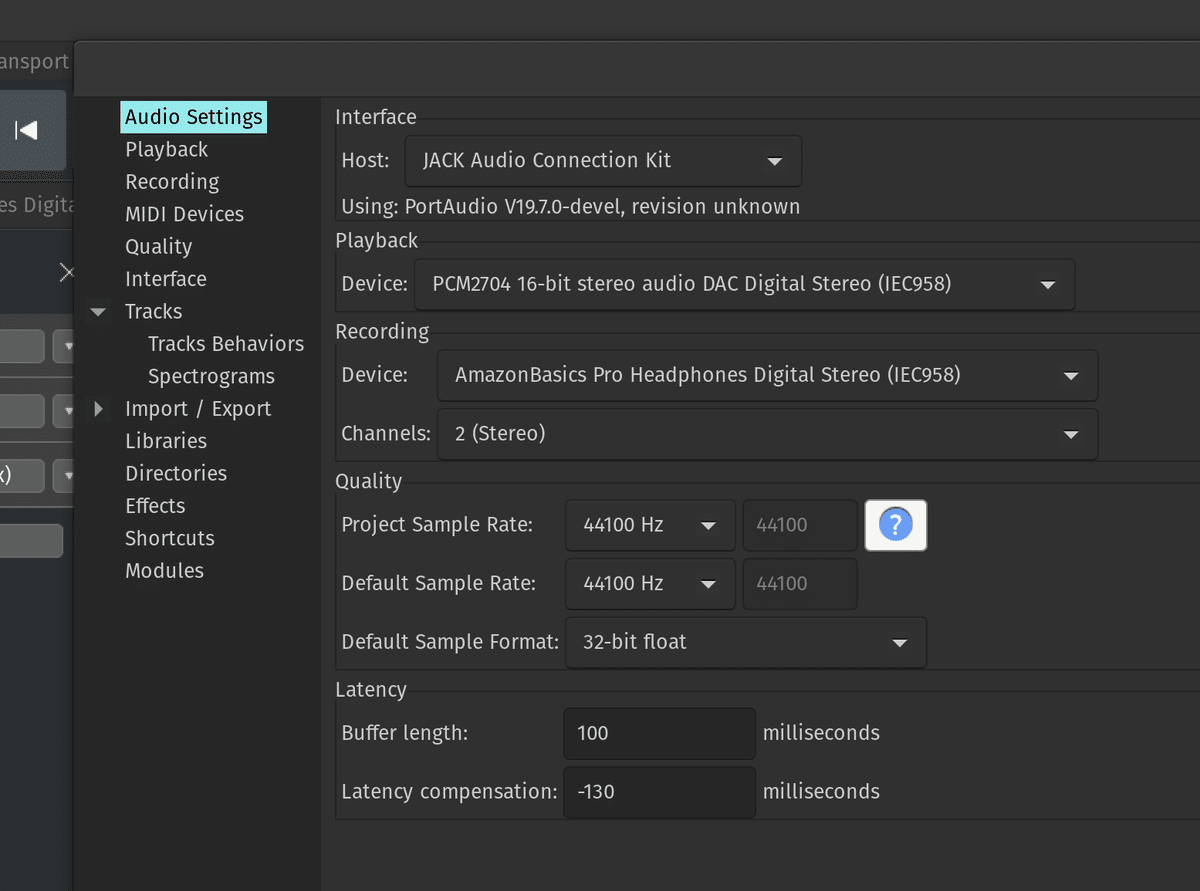Open Shortcuts preferences page

point(169,538)
